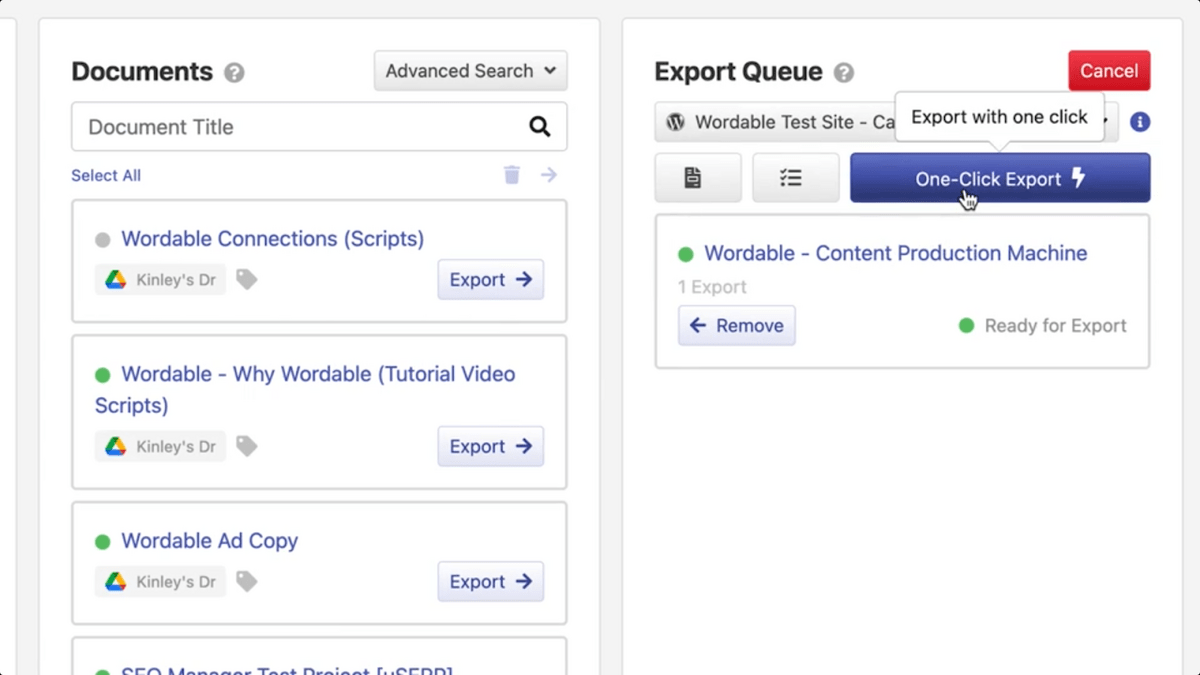This screenshot has height=675, width=1200.
Task: Export the Wordable Ad Copy document
Action: [490, 582]
